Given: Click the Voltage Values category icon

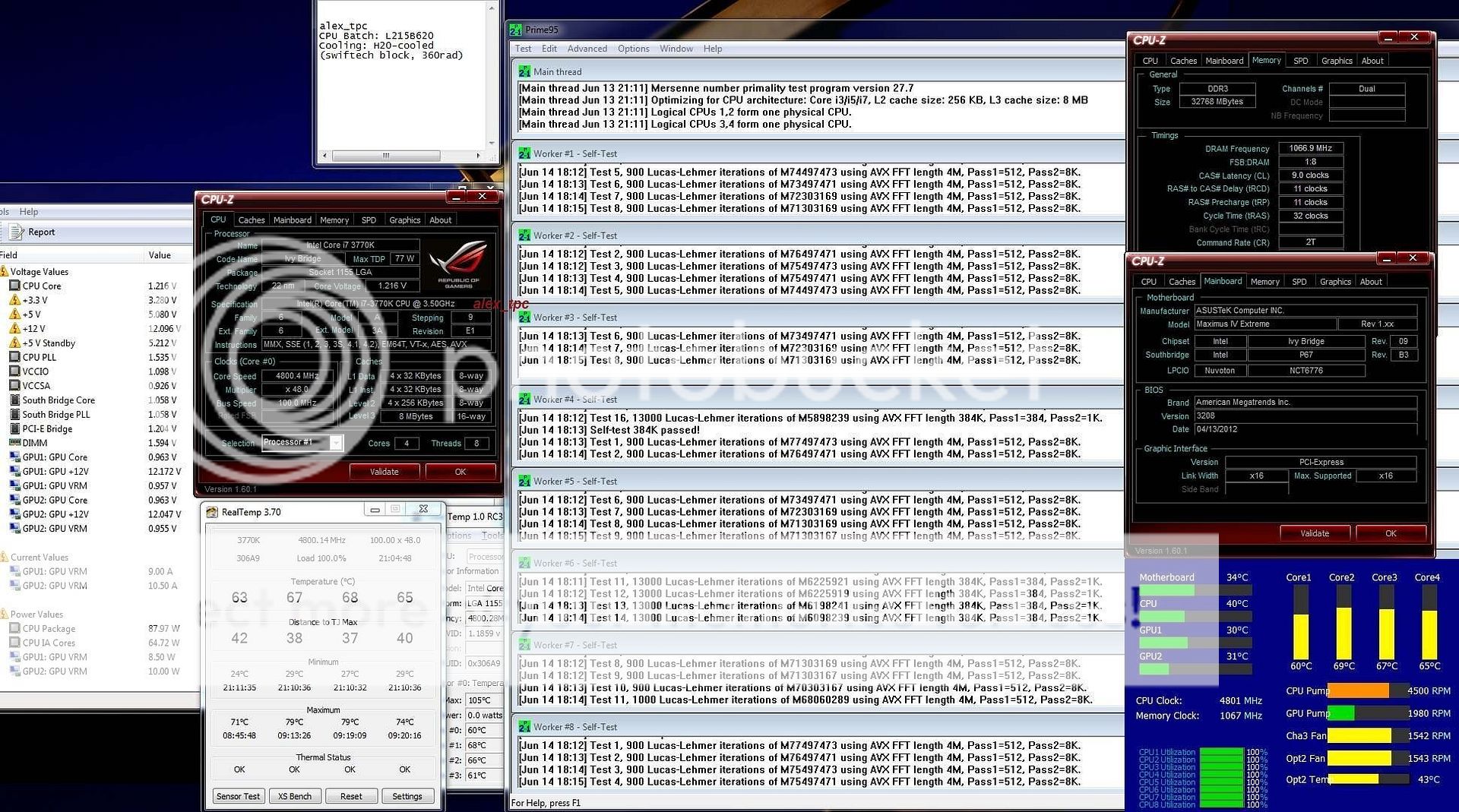Looking at the screenshot, I should (x=5, y=271).
